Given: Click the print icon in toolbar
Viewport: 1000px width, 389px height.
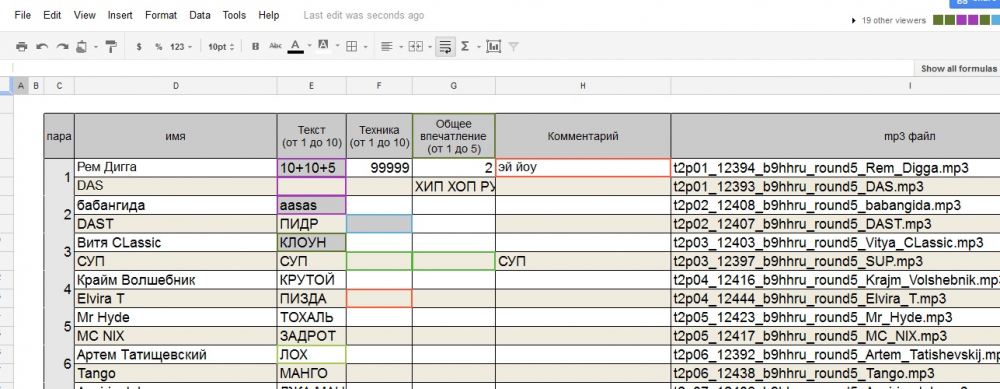Looking at the screenshot, I should 22,47.
